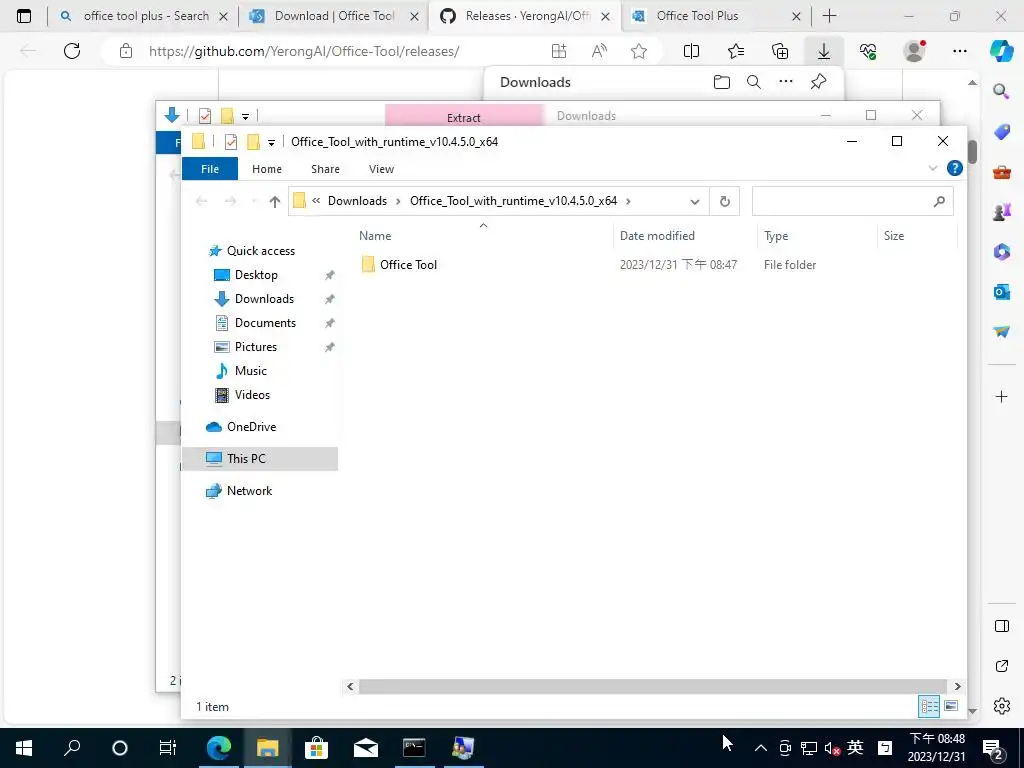The width and height of the screenshot is (1024, 768).
Task: Open the Home ribbon tab
Action: pyautogui.click(x=266, y=168)
